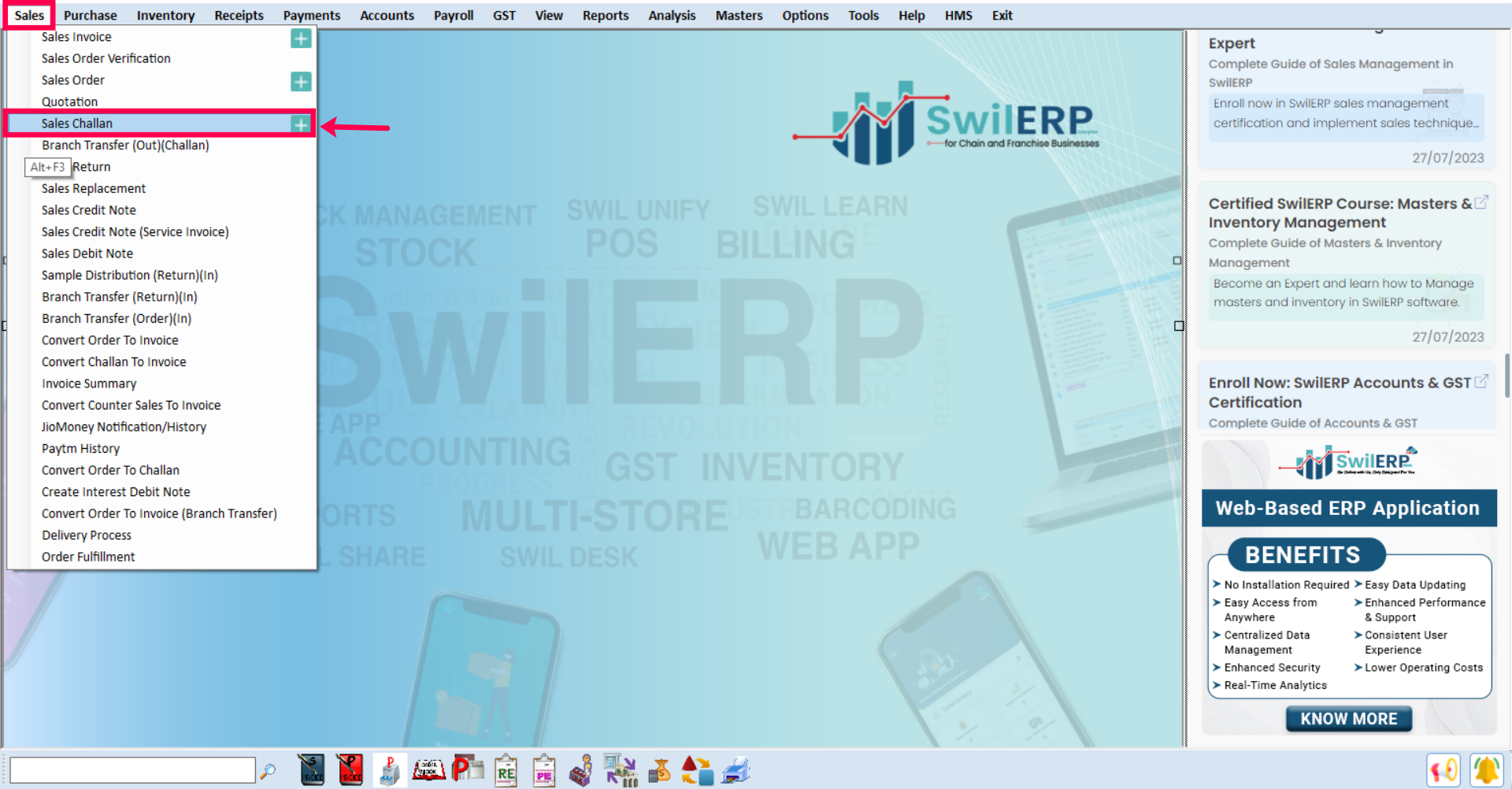Viewport: 1512px width, 789px height.
Task: Open the Masters menu
Action: pos(739,15)
